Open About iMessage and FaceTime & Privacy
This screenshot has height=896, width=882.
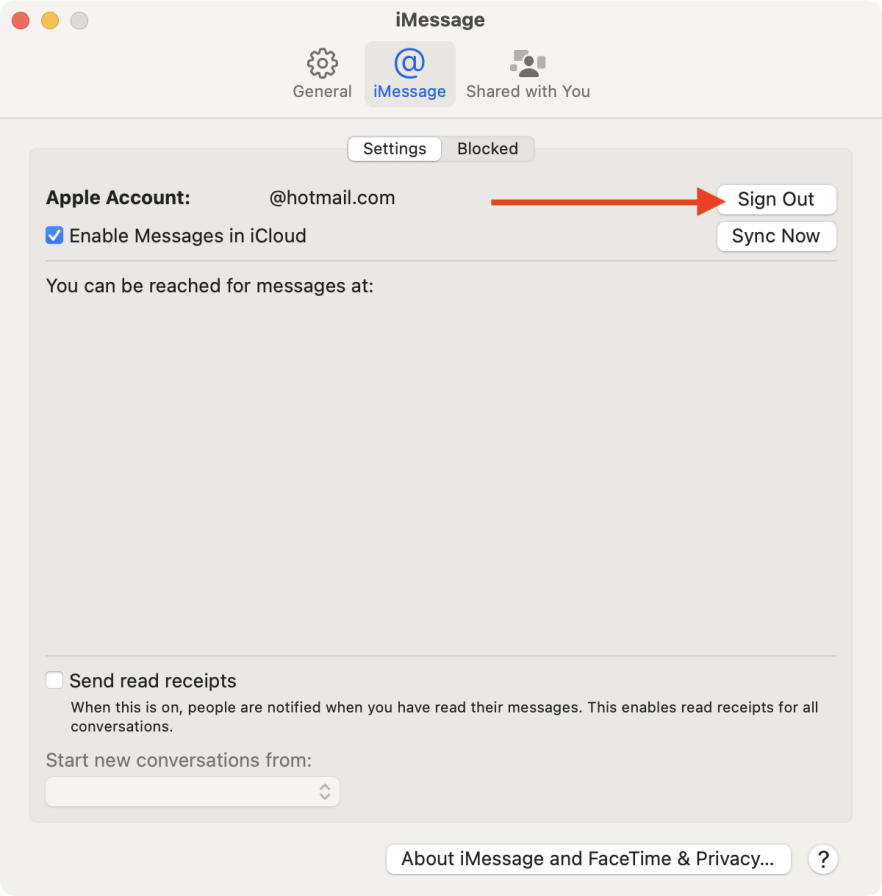pyautogui.click(x=588, y=858)
